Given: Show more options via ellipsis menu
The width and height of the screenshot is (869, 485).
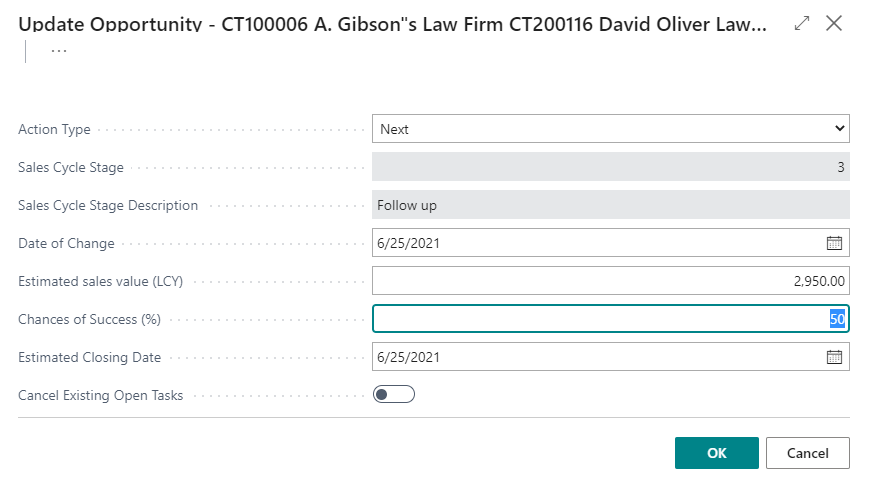Looking at the screenshot, I should [59, 51].
